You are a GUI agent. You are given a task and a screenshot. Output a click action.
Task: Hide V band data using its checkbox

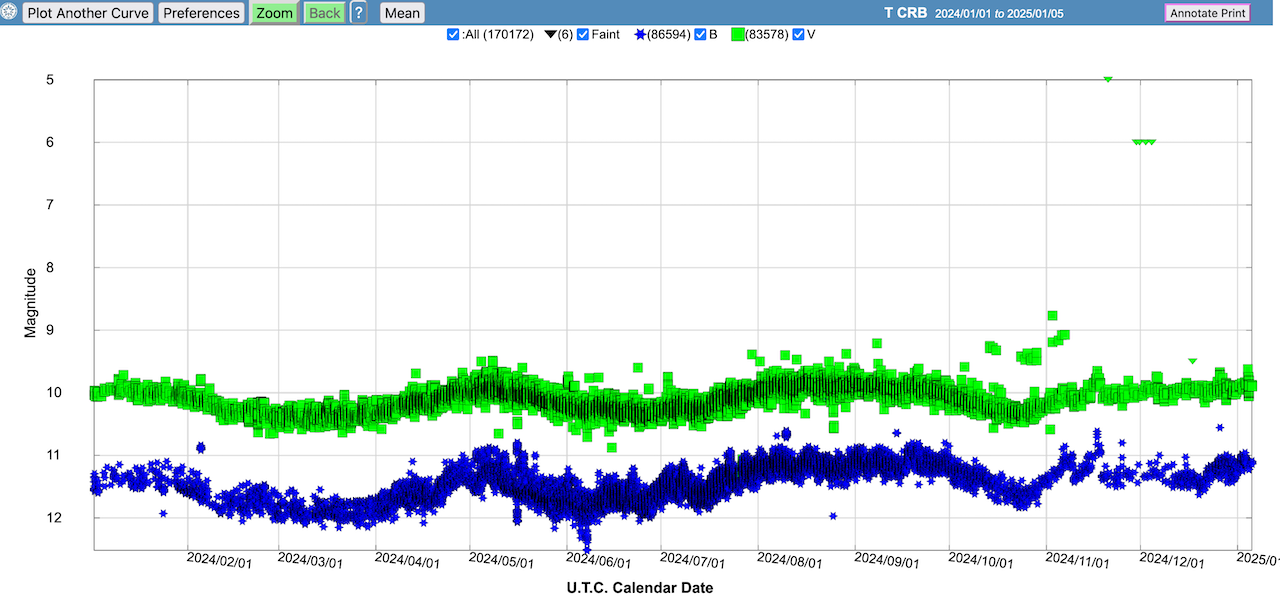point(798,35)
